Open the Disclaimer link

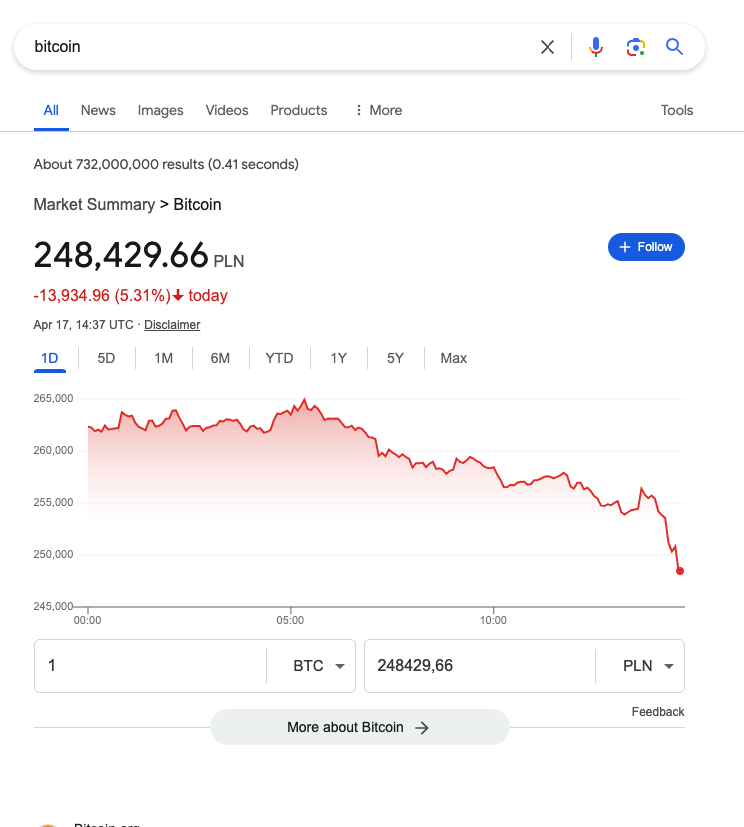[172, 325]
